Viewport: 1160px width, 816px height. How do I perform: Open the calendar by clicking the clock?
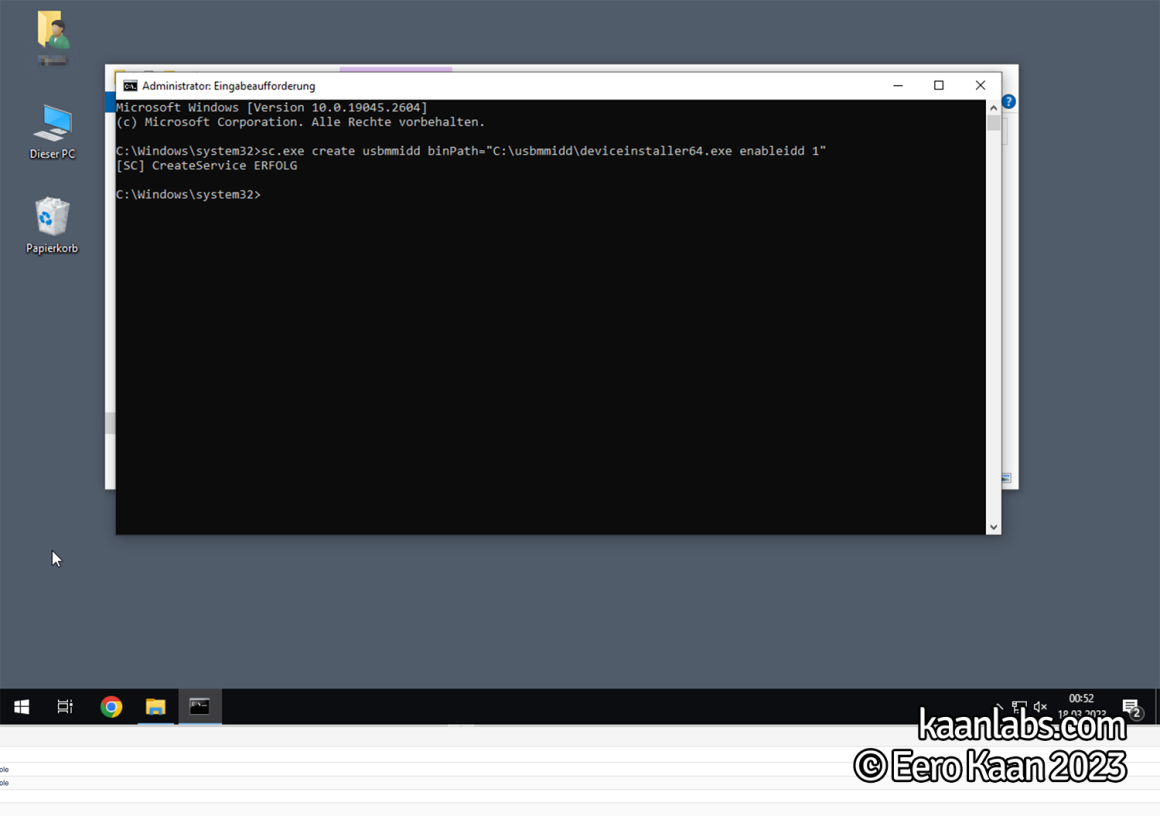pos(1081,707)
